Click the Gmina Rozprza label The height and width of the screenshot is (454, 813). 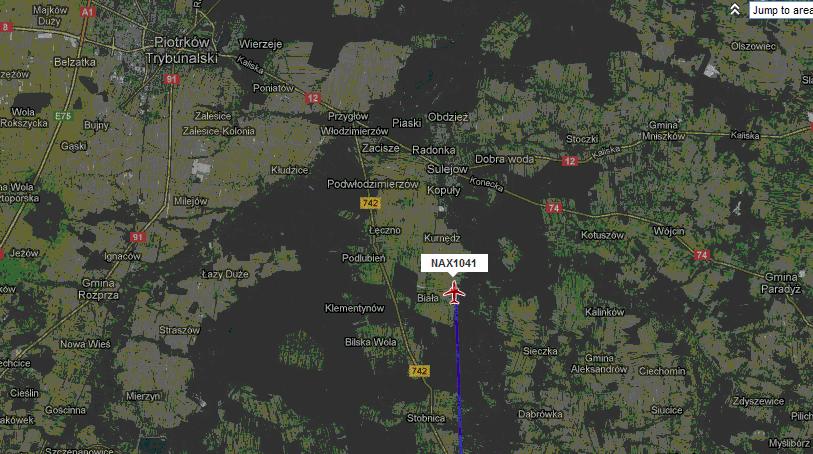point(99,289)
